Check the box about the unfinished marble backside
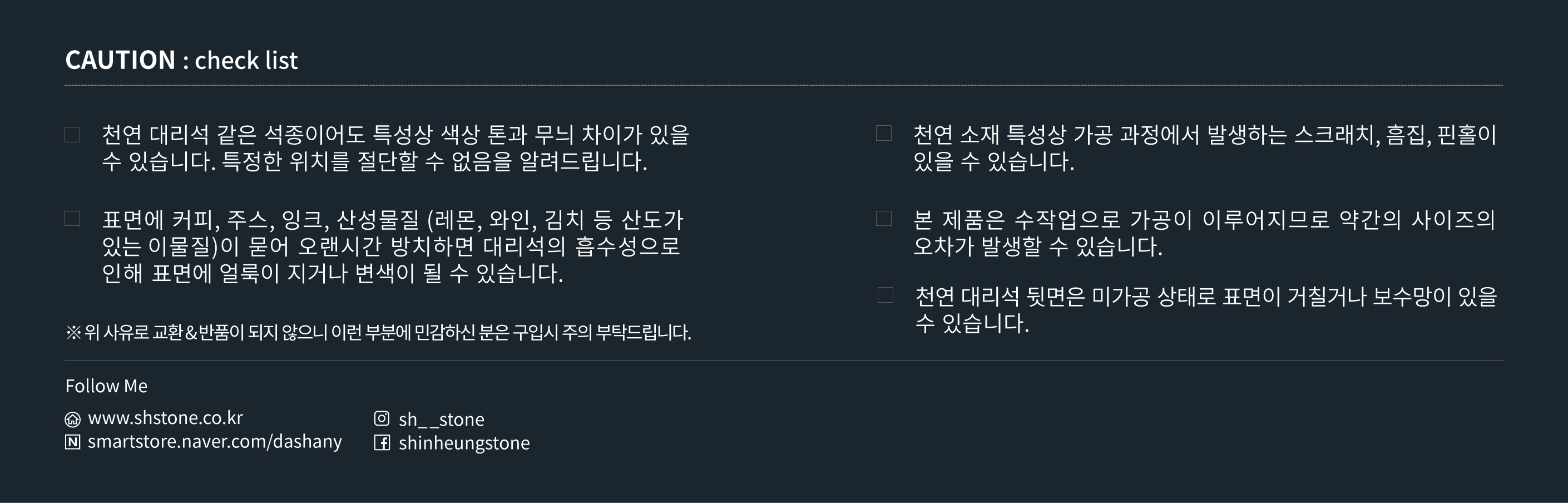 coord(886,295)
